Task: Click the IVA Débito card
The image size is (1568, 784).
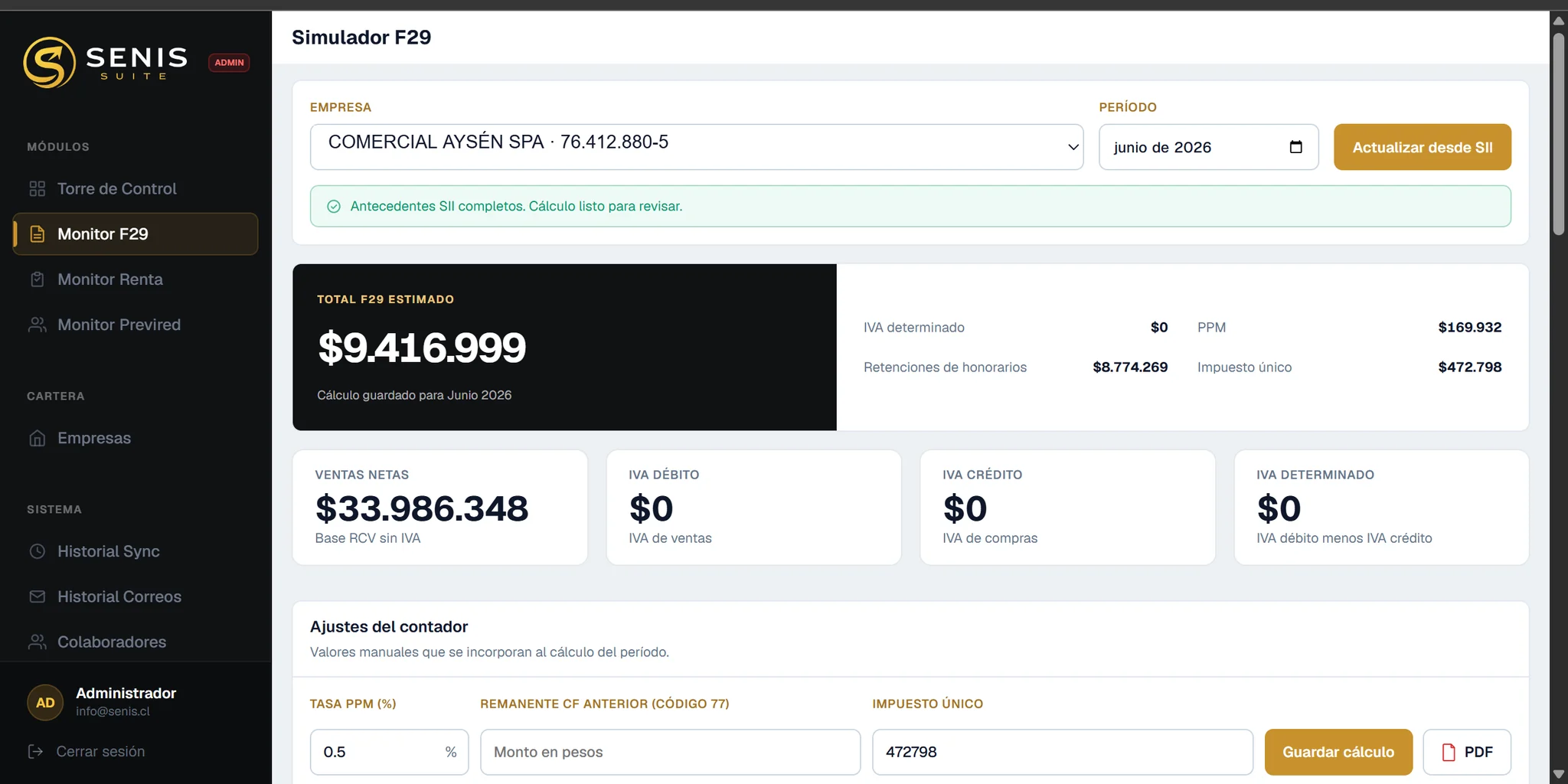Action: click(x=754, y=507)
